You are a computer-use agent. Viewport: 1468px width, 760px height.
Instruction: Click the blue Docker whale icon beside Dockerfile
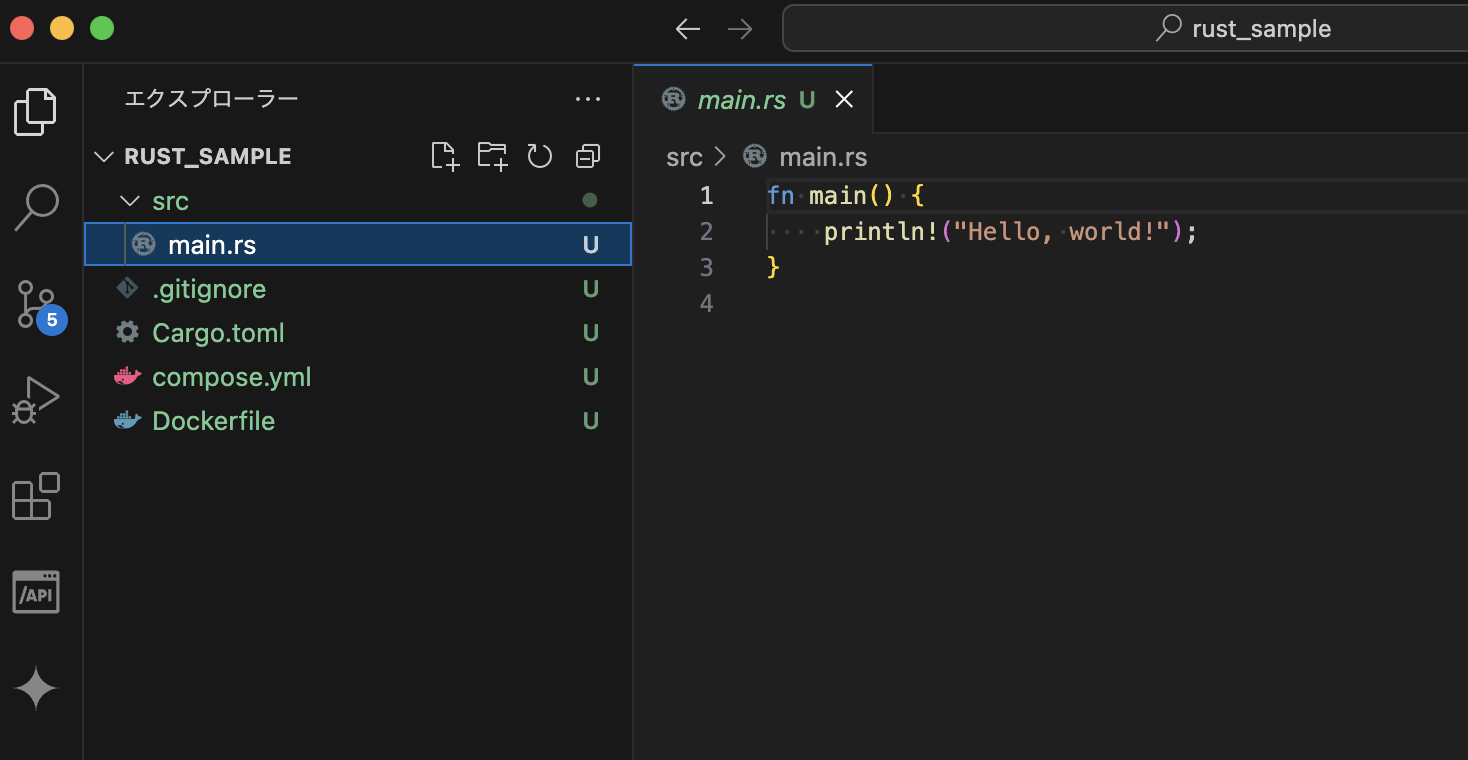[127, 420]
